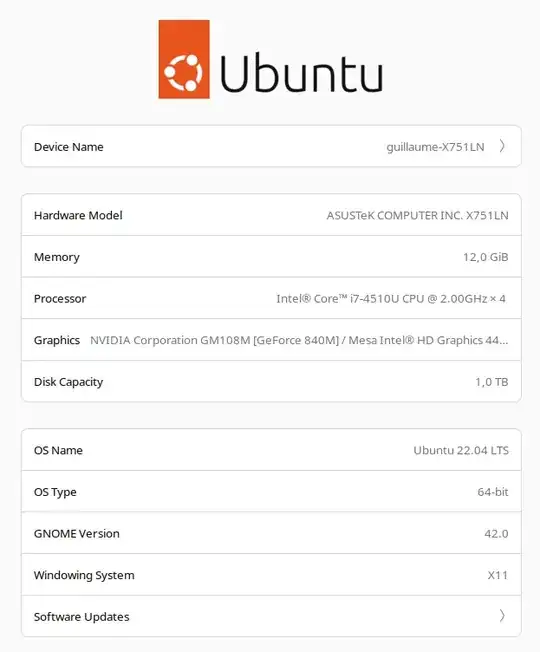Click the 42.0 GNOME version value
Image resolution: width=540 pixels, height=652 pixels.
pyautogui.click(x=496, y=533)
